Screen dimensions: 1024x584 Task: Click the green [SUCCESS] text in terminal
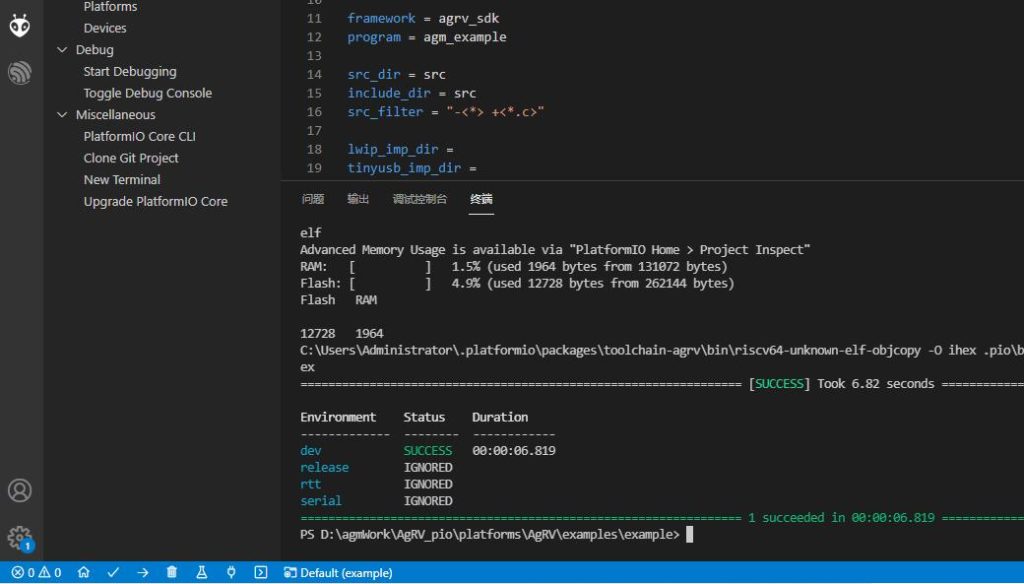pyautogui.click(x=779, y=384)
